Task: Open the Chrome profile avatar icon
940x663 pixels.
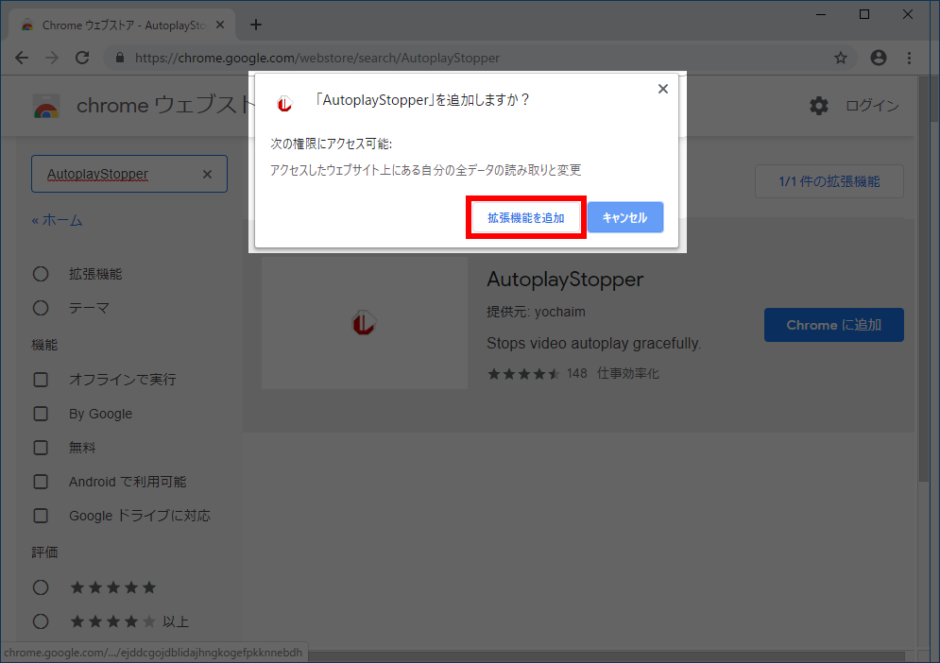Action: point(877,58)
